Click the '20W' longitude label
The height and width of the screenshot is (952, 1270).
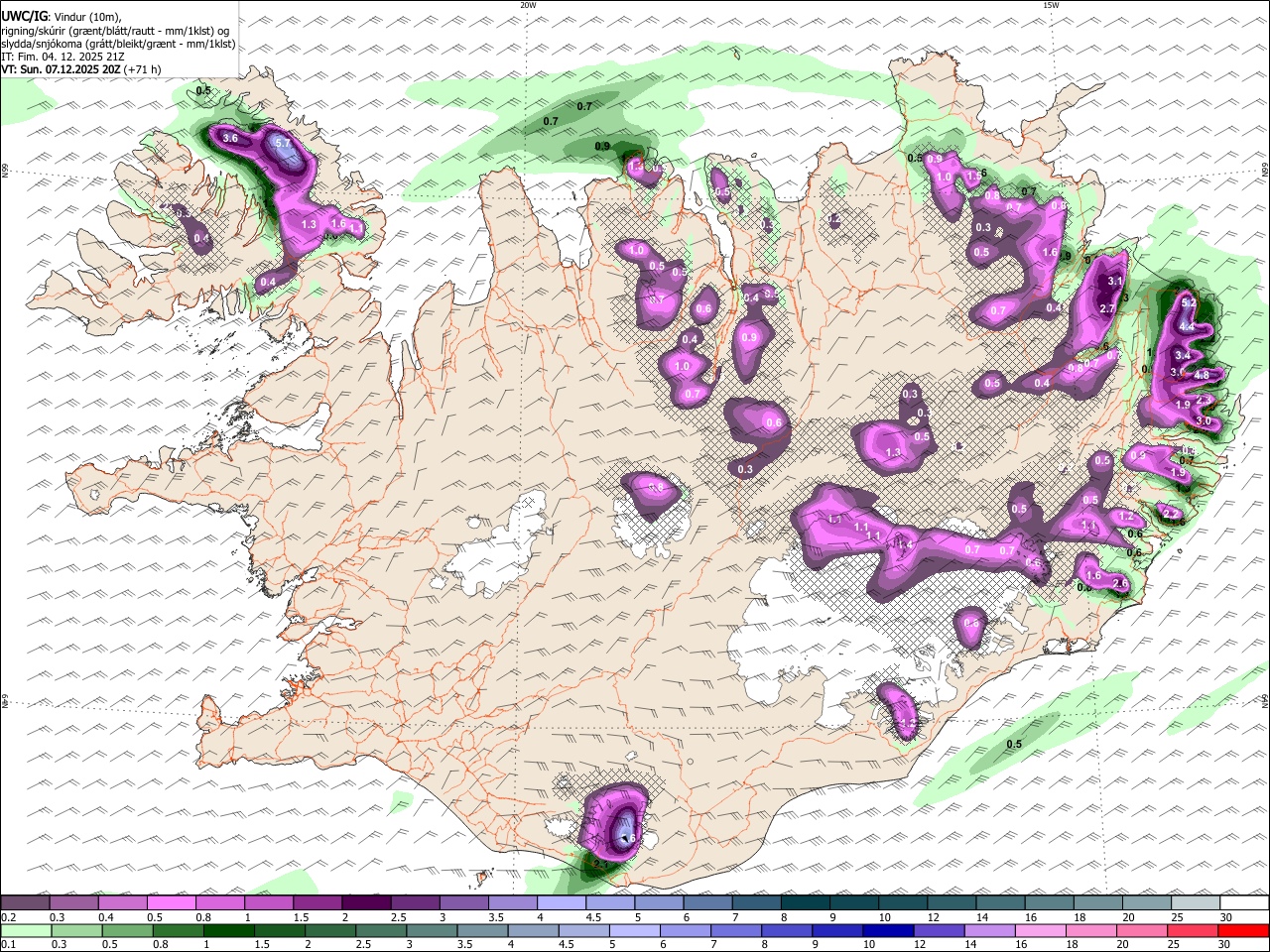pos(528,5)
